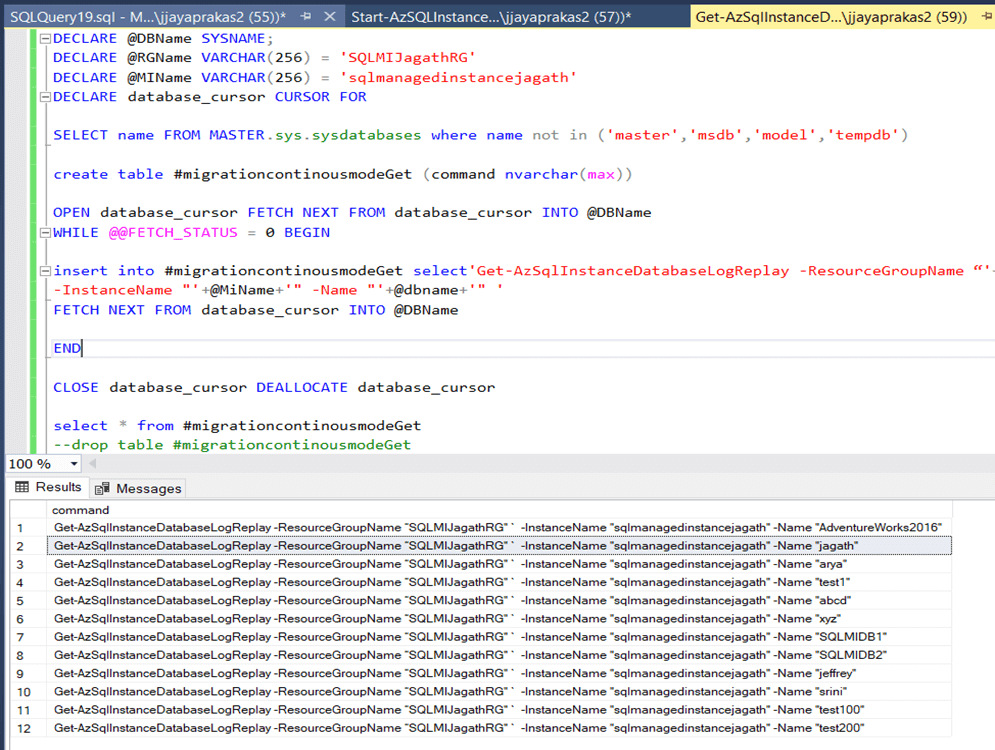This screenshot has width=995, height=750.
Task: Show the Results grid tab
Action: coord(48,488)
